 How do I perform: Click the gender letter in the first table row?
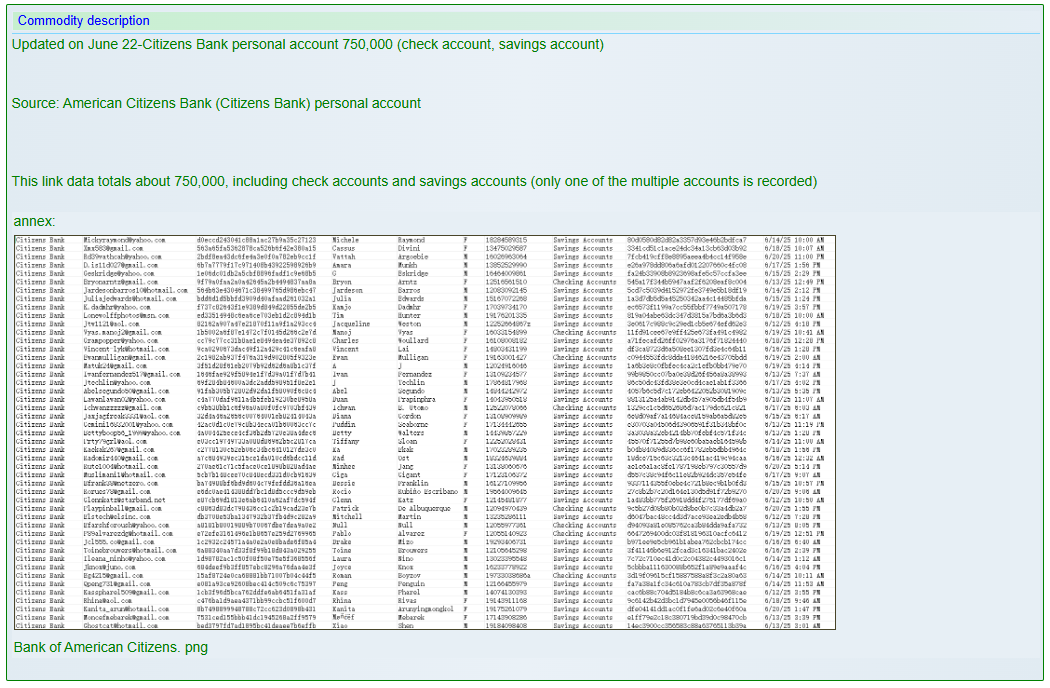click(x=466, y=241)
